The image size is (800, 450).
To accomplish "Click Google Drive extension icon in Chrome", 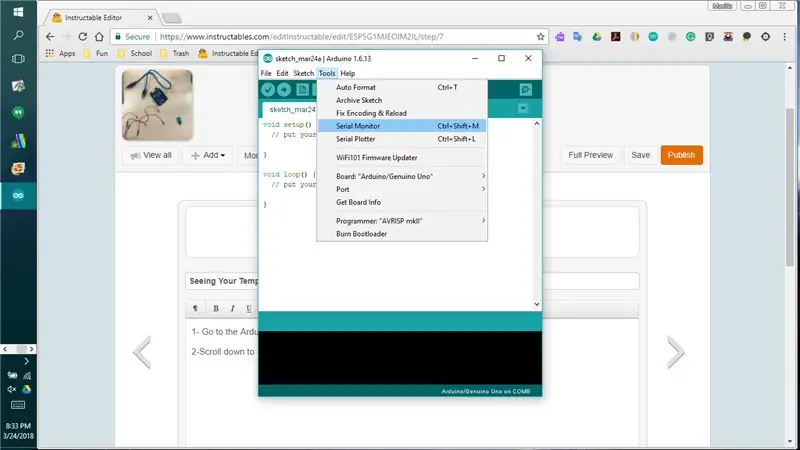I will click(596, 37).
